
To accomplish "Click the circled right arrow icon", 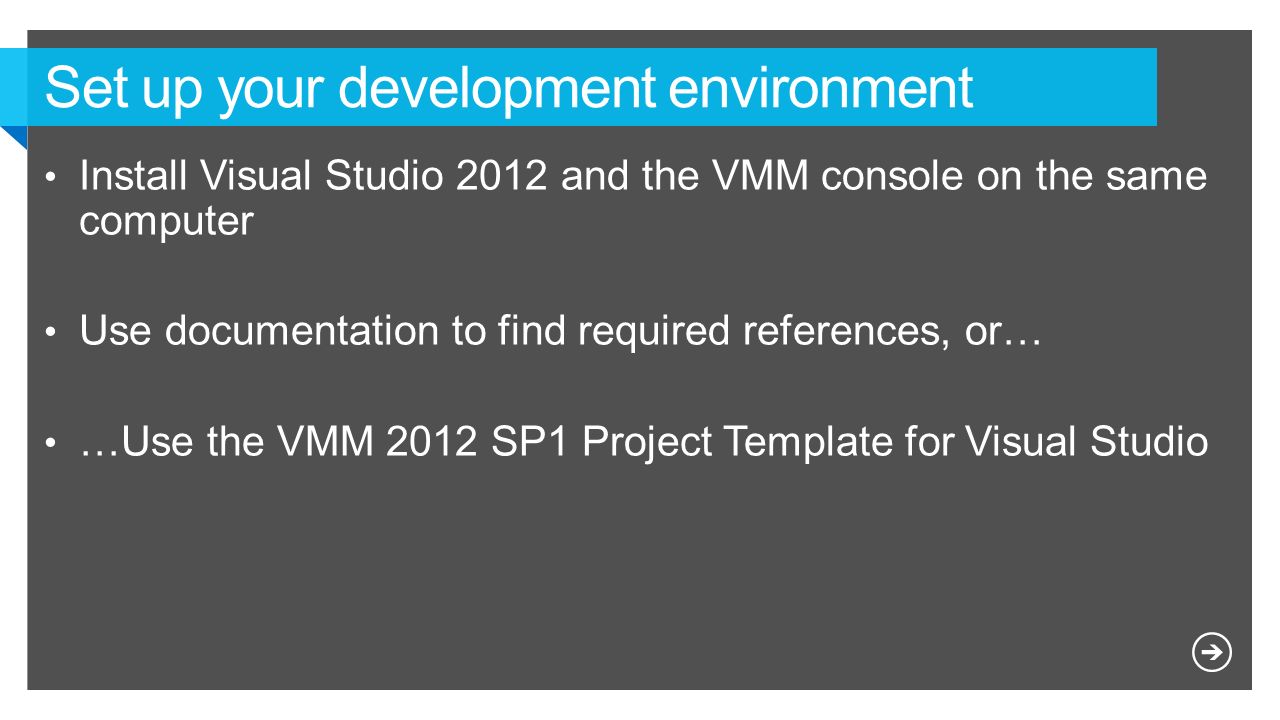I will 1212,653.
